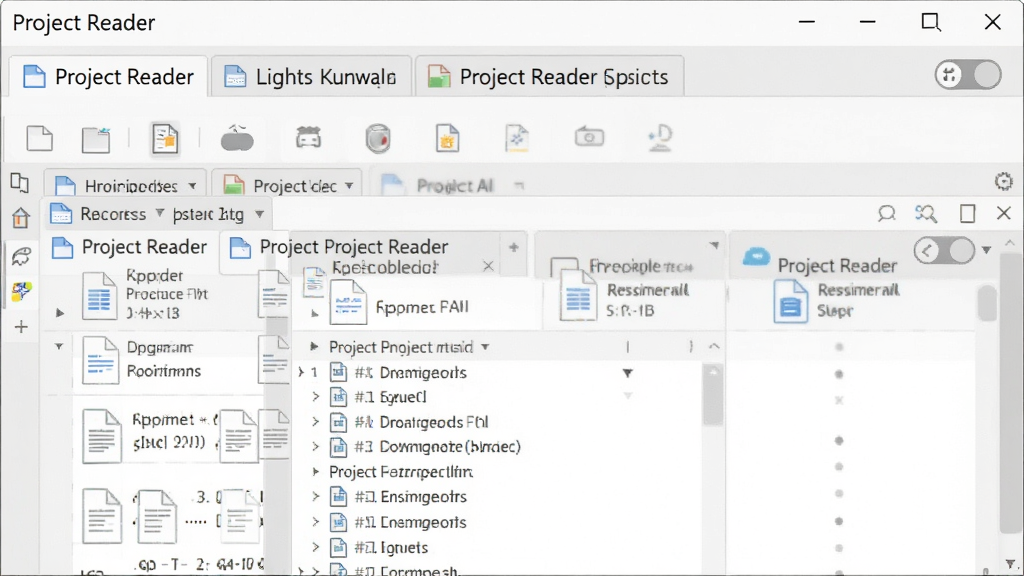
Task: Select the greyed Project AI tab
Action: [453, 185]
